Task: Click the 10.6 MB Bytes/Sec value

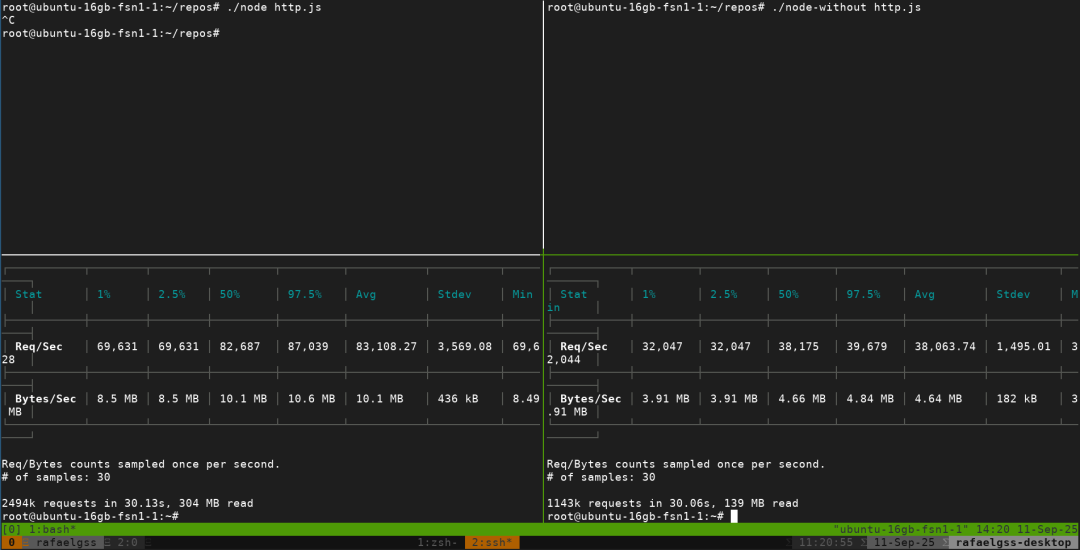Action: pos(311,399)
